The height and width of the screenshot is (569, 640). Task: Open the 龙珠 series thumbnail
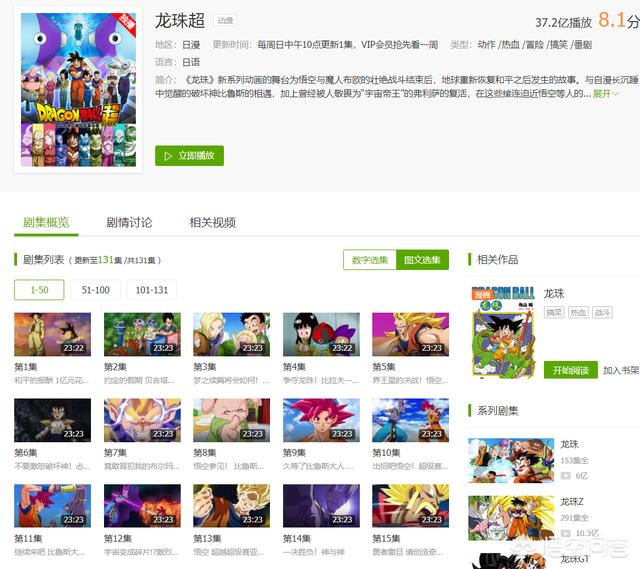511,460
